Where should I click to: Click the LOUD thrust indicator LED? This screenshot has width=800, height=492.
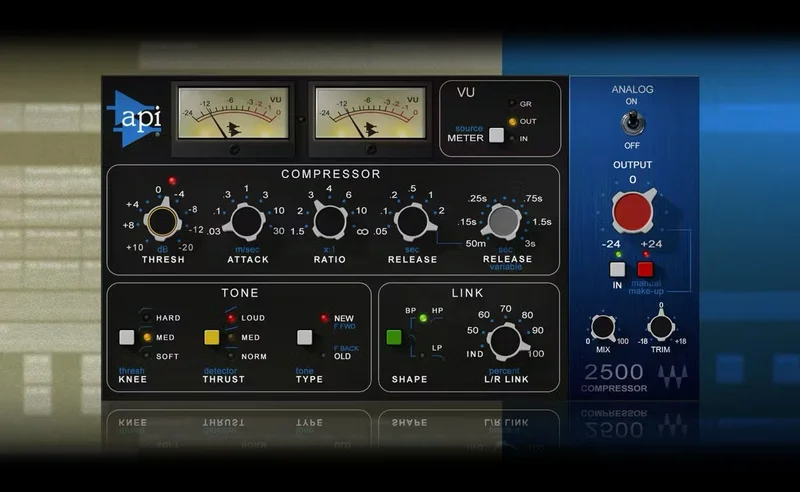click(231, 317)
